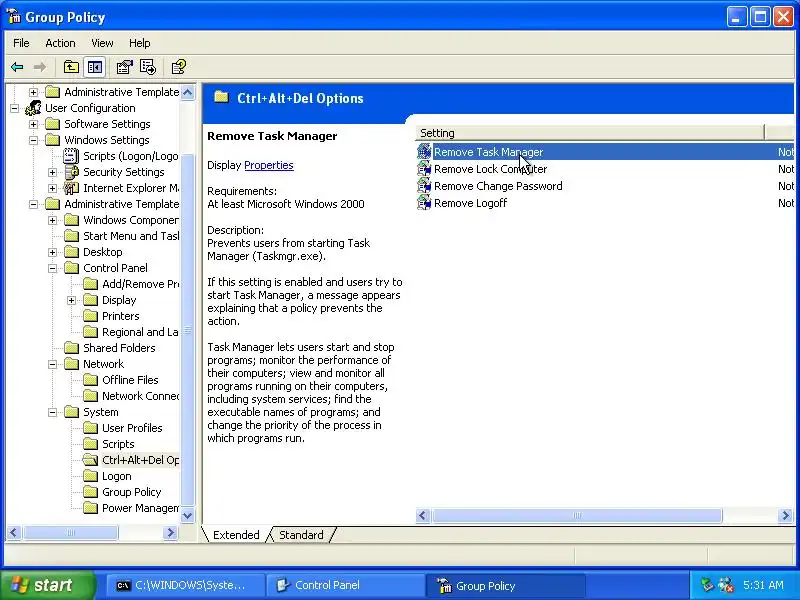
Task: Open the View menu
Action: click(102, 43)
